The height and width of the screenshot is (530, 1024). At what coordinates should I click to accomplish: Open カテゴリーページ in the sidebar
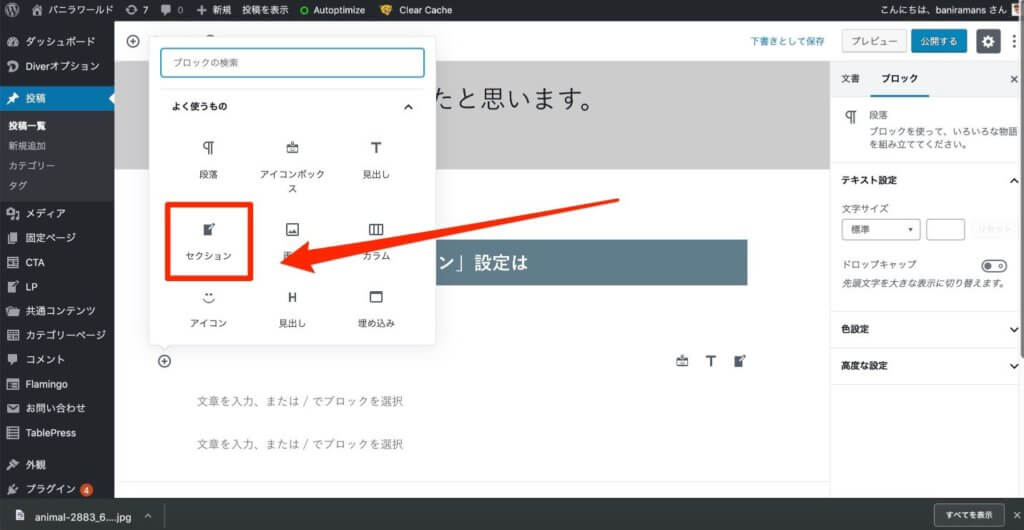click(57, 335)
